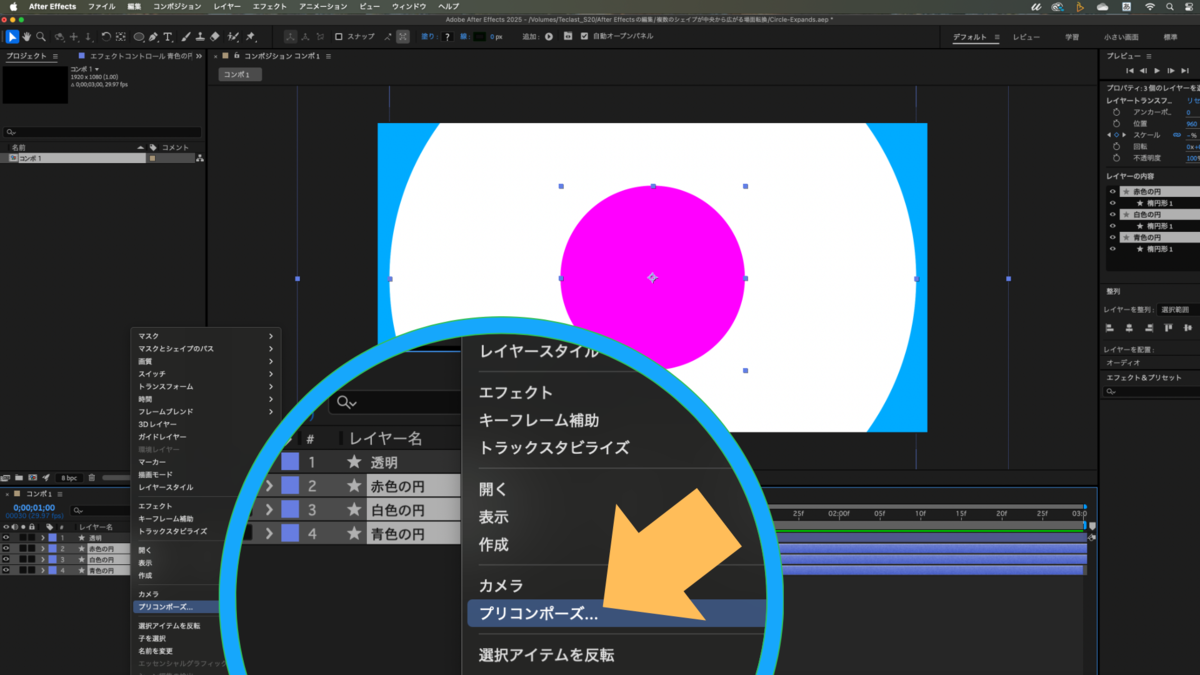1200x675 pixels.
Task: Select the Selection arrow tool
Action: tap(12, 37)
